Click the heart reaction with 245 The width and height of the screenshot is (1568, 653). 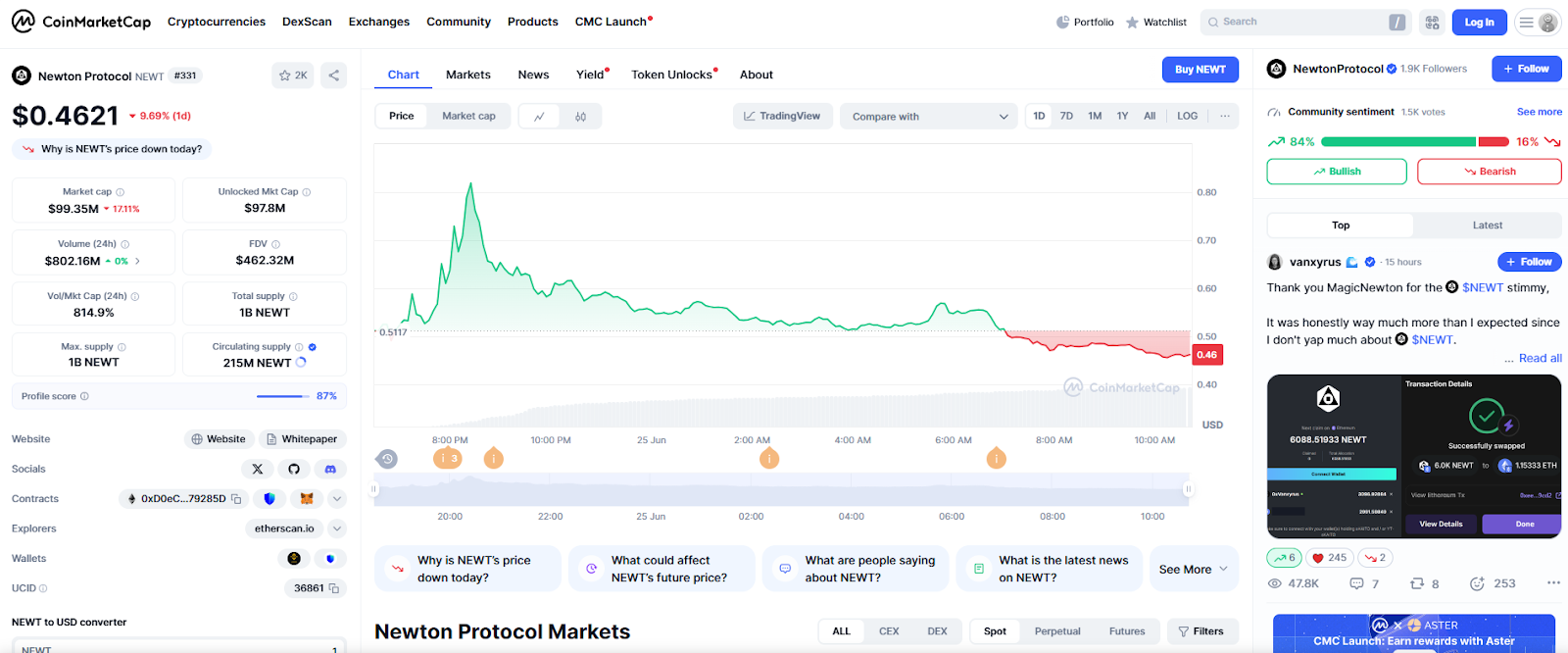[x=1330, y=558]
